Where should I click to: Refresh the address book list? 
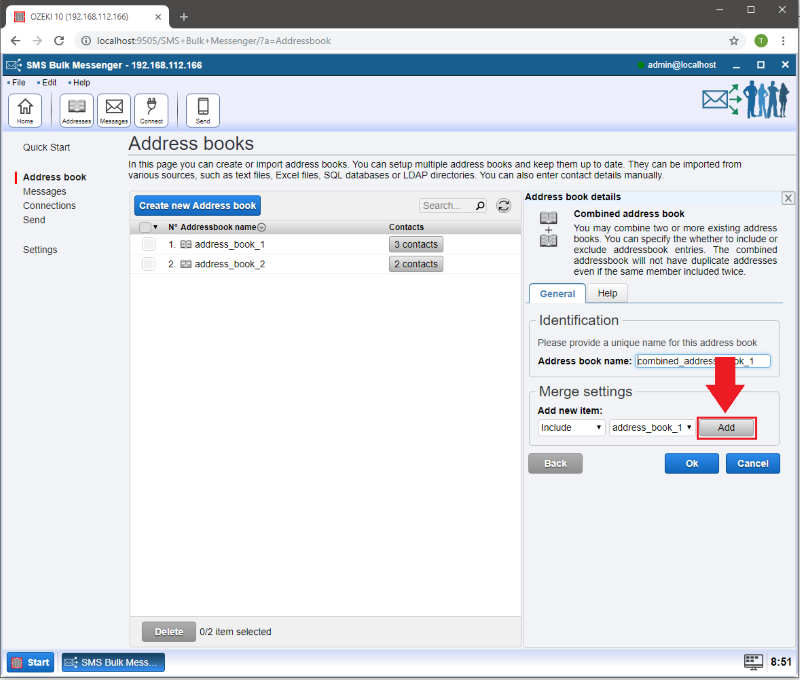click(x=504, y=205)
